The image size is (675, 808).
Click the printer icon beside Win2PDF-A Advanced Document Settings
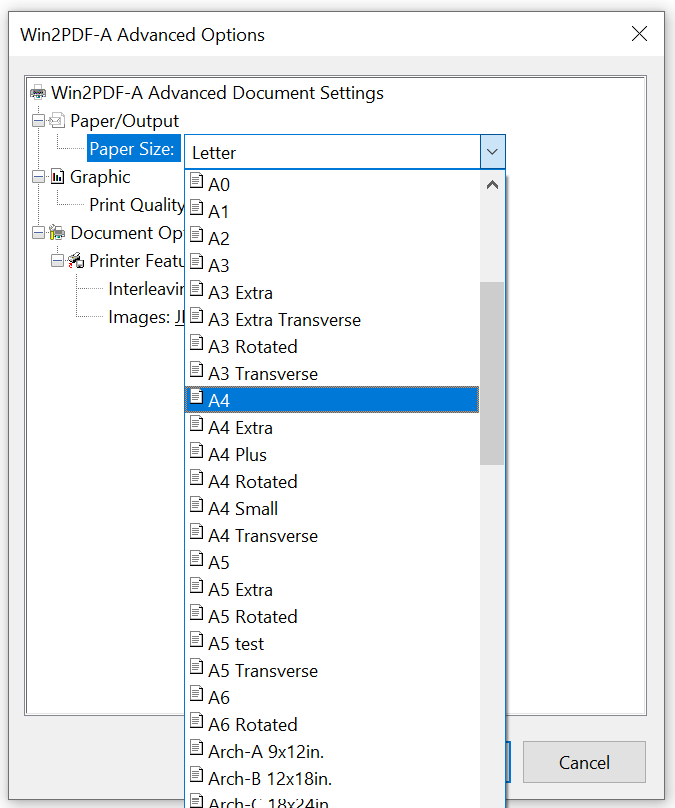click(x=38, y=93)
